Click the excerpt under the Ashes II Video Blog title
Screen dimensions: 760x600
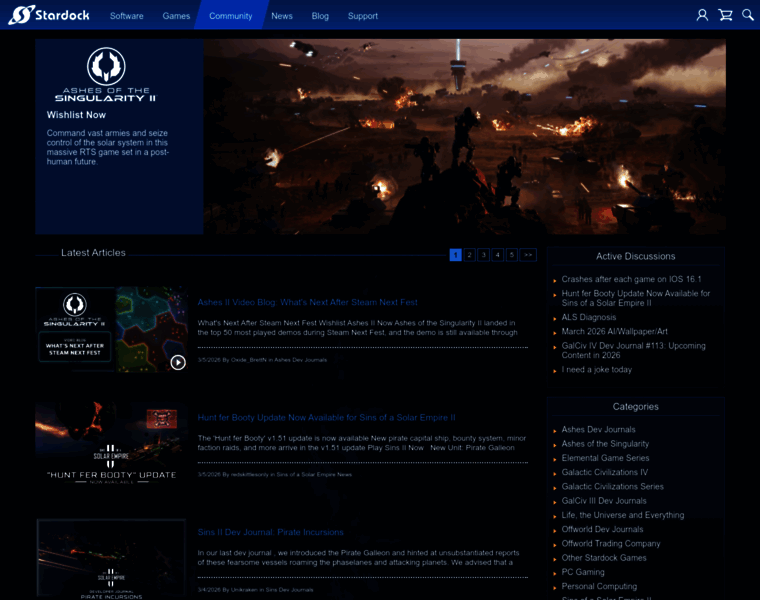pos(358,328)
